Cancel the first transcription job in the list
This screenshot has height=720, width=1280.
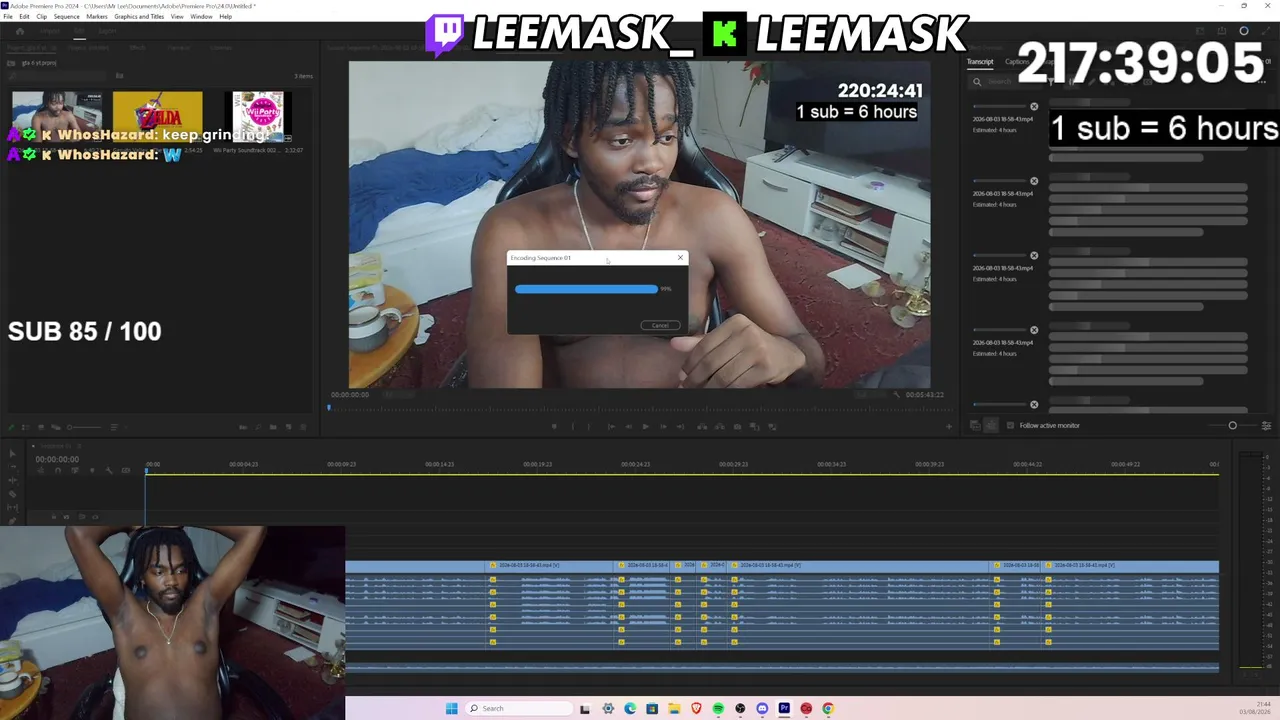click(1034, 107)
